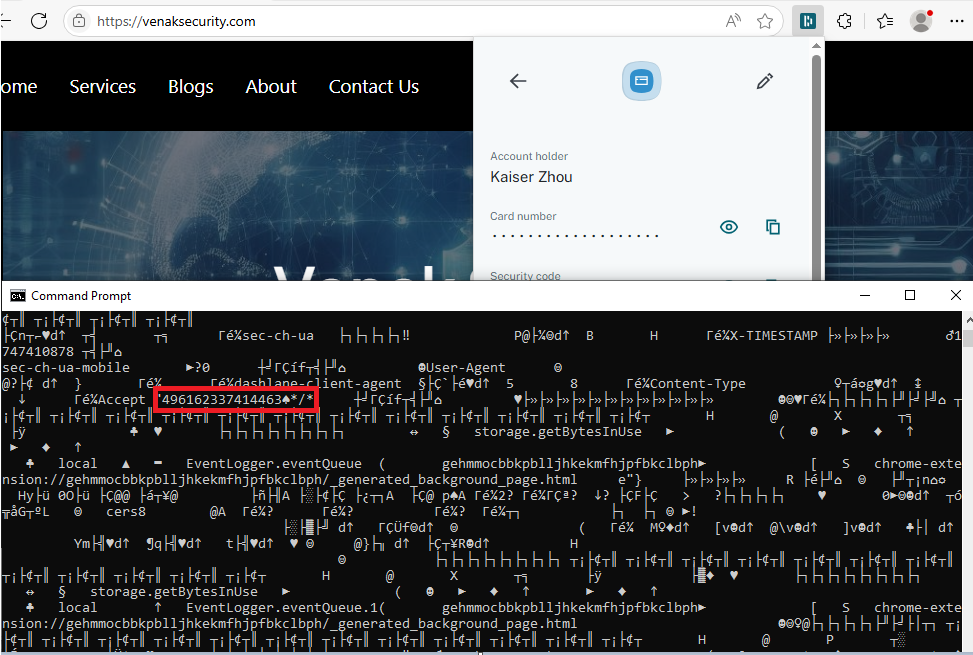The height and width of the screenshot is (655, 973).
Task: Click the Read aloud icon in address bar
Action: (733, 21)
